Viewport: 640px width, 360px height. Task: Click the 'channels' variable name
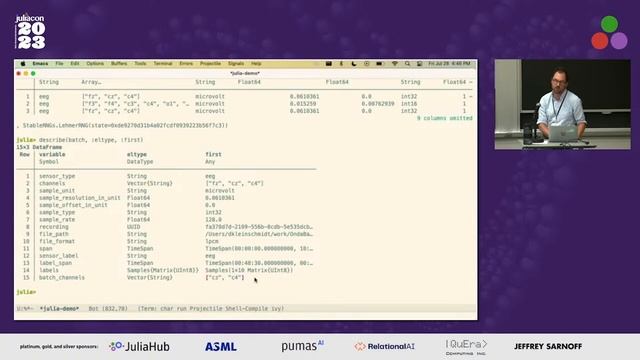pyautogui.click(x=52, y=184)
